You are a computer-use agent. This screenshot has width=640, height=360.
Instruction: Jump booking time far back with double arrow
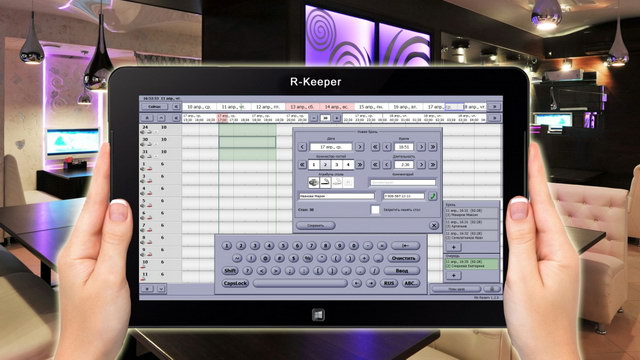pyautogui.click(x=375, y=147)
